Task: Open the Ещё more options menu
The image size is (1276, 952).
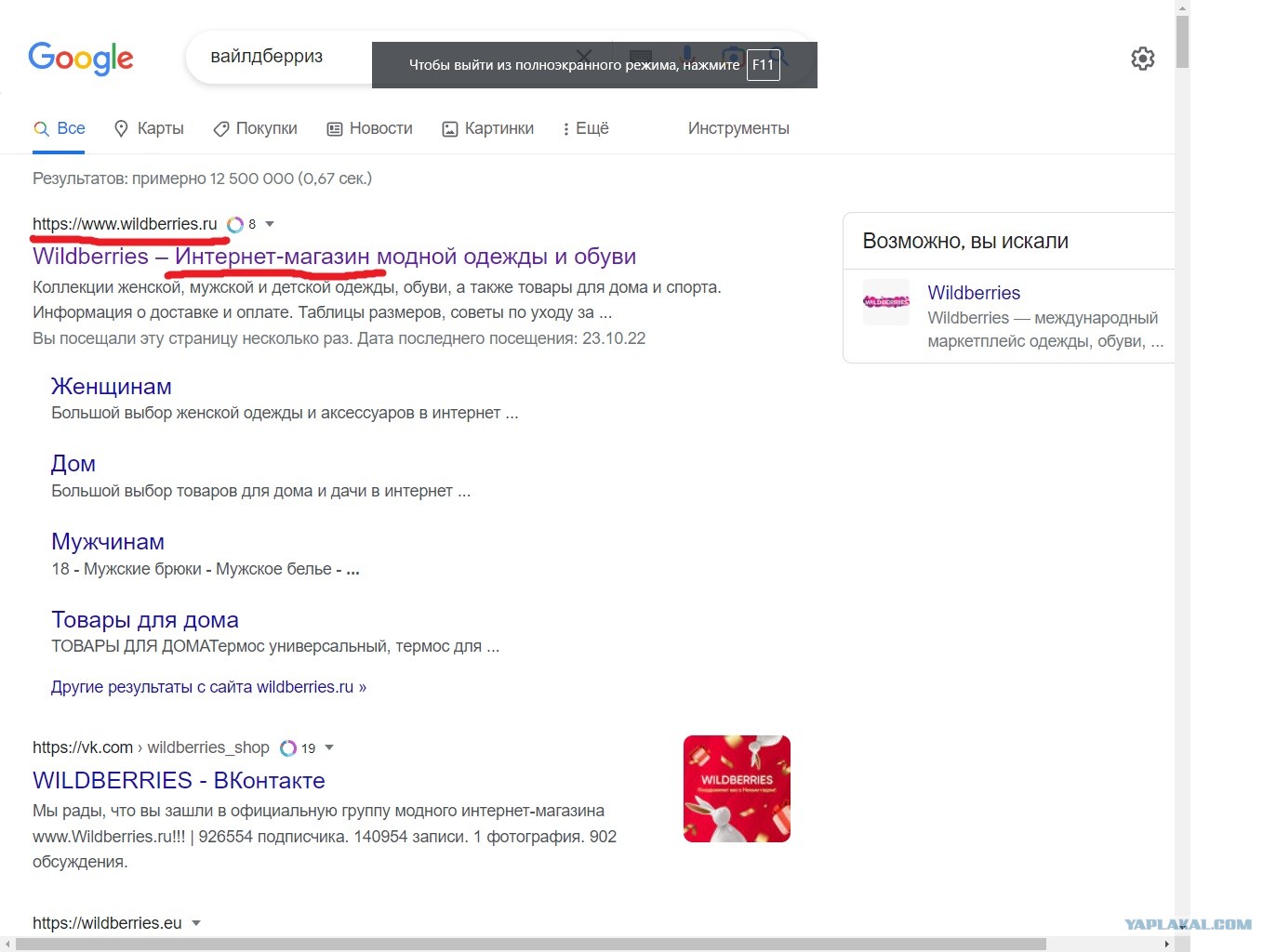Action: click(586, 128)
